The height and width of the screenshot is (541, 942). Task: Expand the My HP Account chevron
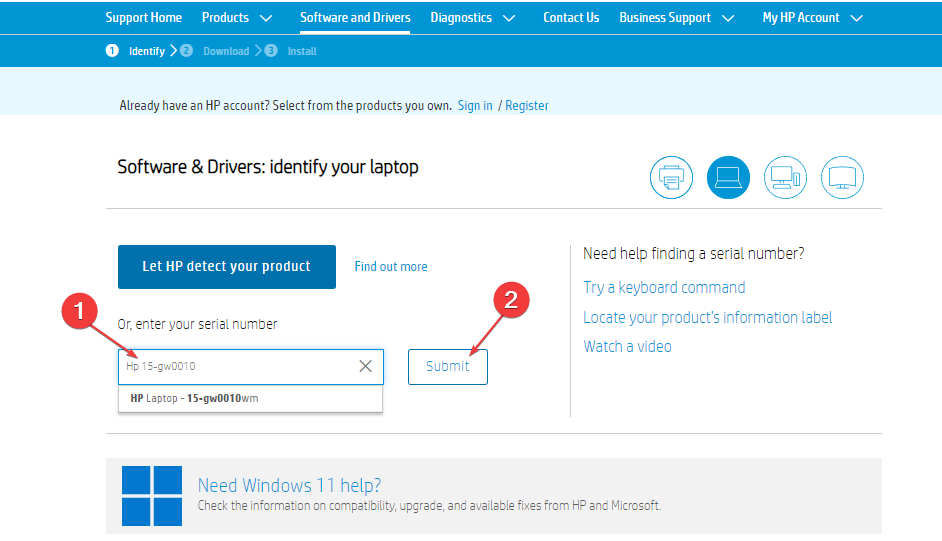coord(857,19)
